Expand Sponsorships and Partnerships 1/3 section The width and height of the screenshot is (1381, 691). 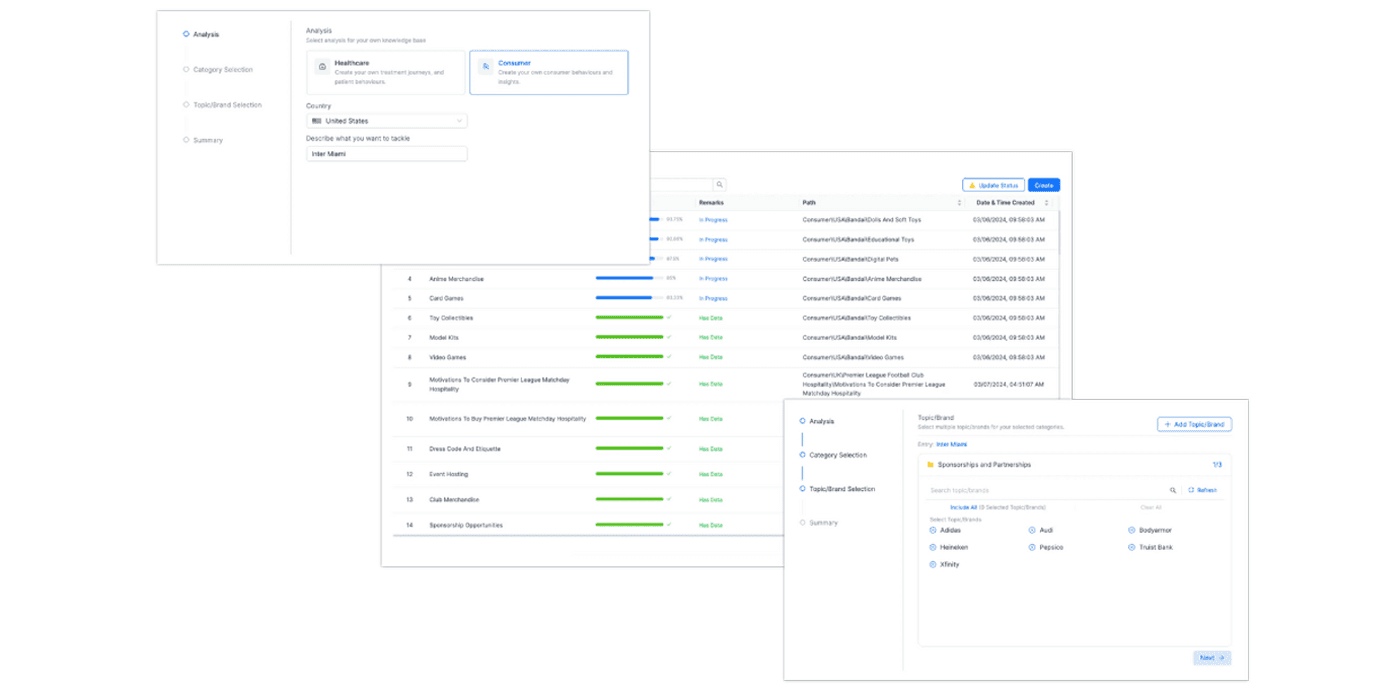click(x=1216, y=465)
